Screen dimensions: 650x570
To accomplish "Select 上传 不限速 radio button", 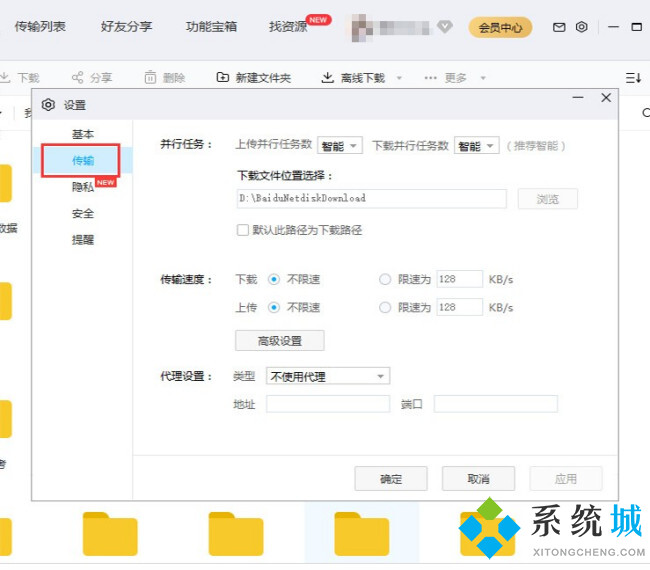I will tap(274, 308).
